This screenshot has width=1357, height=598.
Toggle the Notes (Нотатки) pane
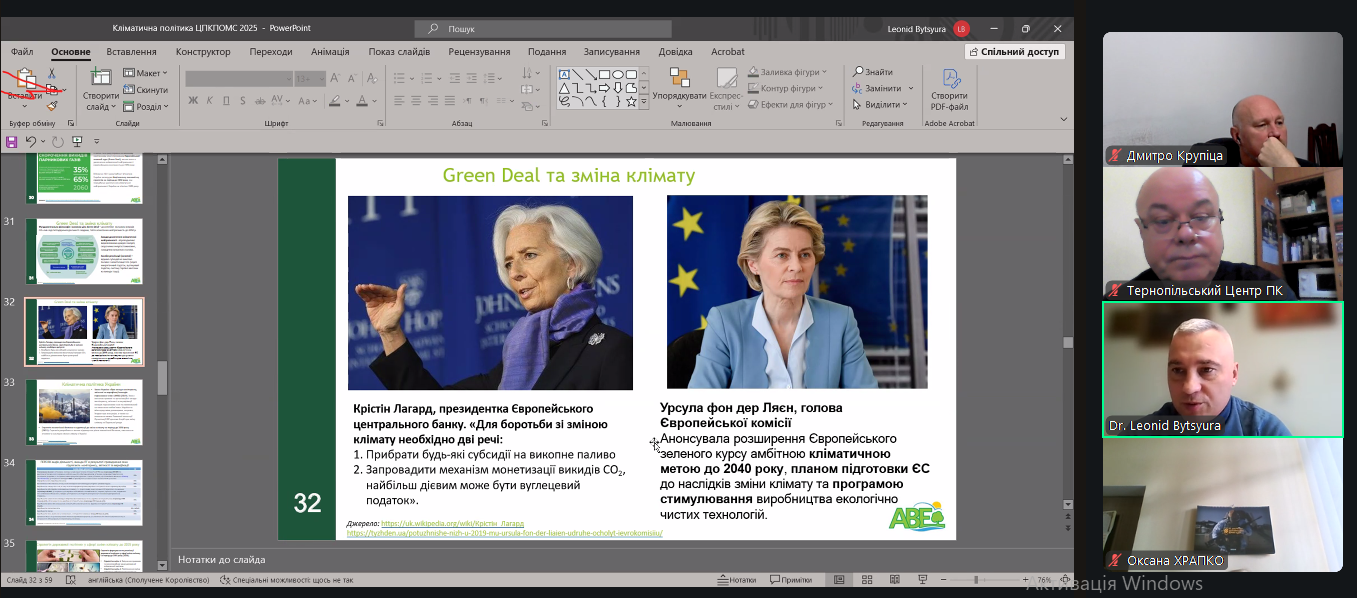pos(738,580)
